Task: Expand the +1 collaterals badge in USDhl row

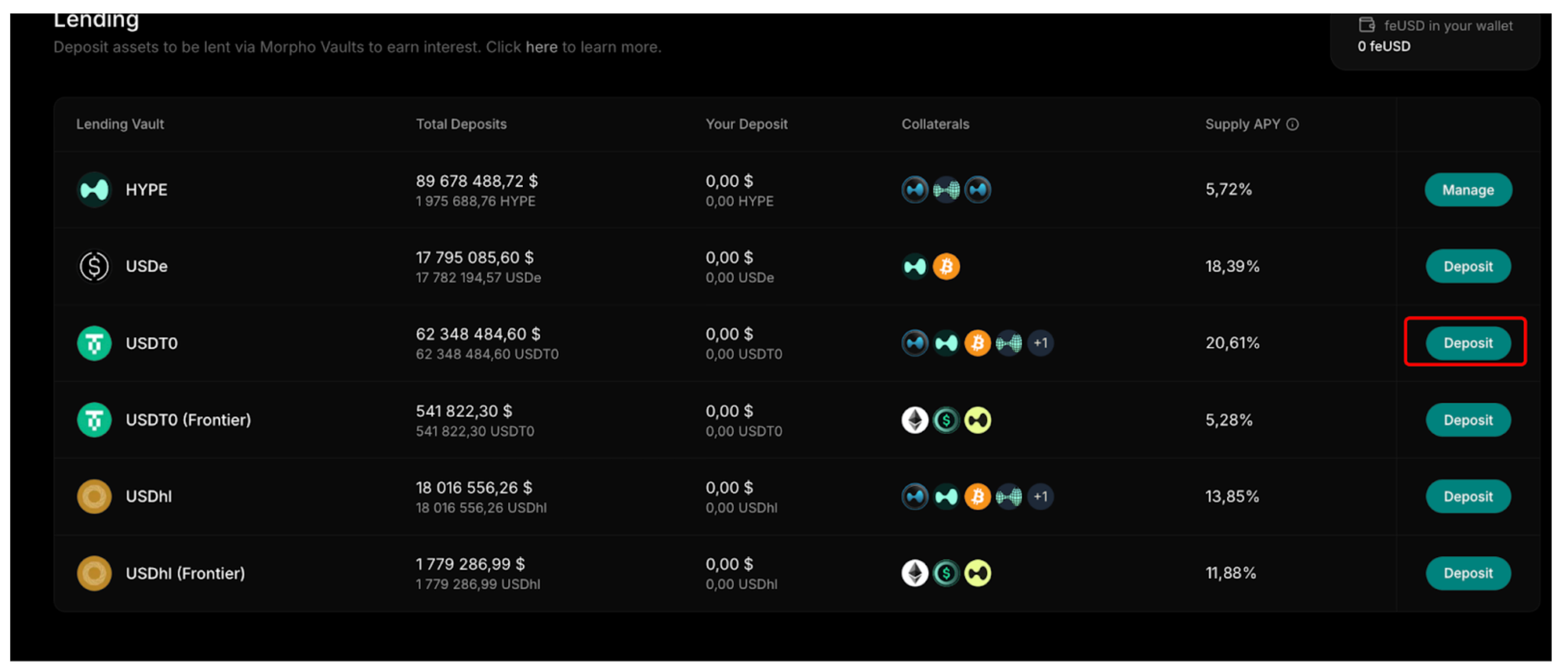Action: pos(1040,497)
